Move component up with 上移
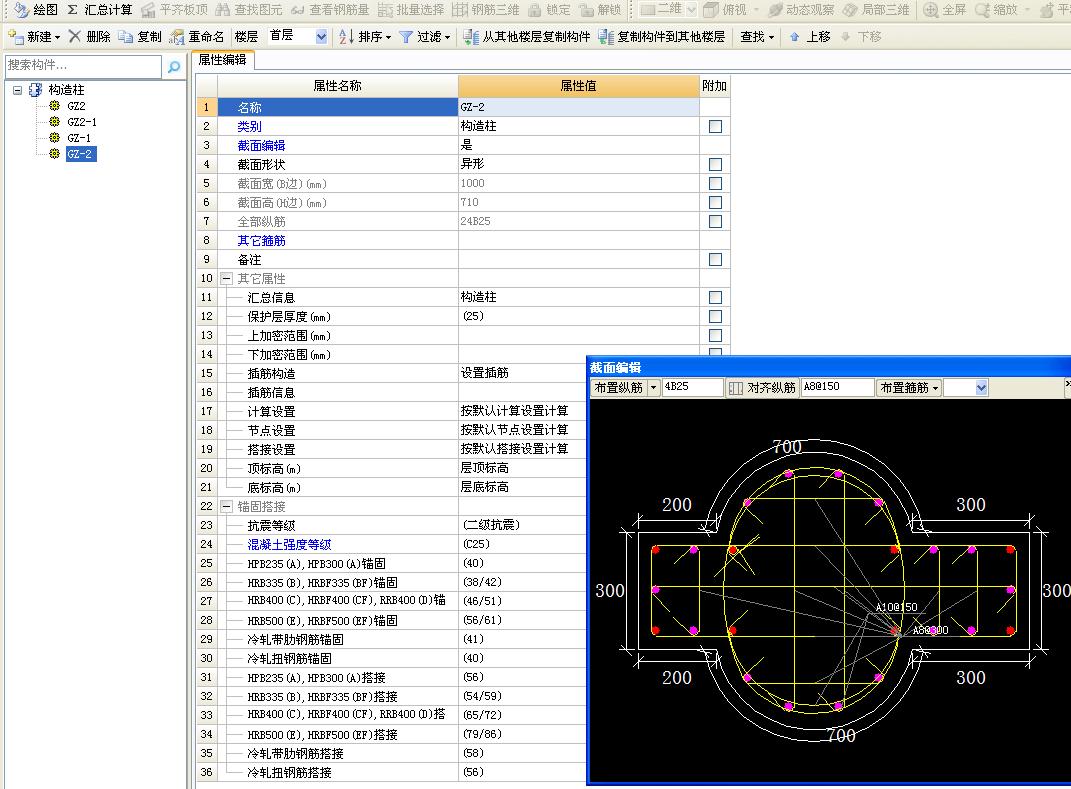 click(809, 36)
